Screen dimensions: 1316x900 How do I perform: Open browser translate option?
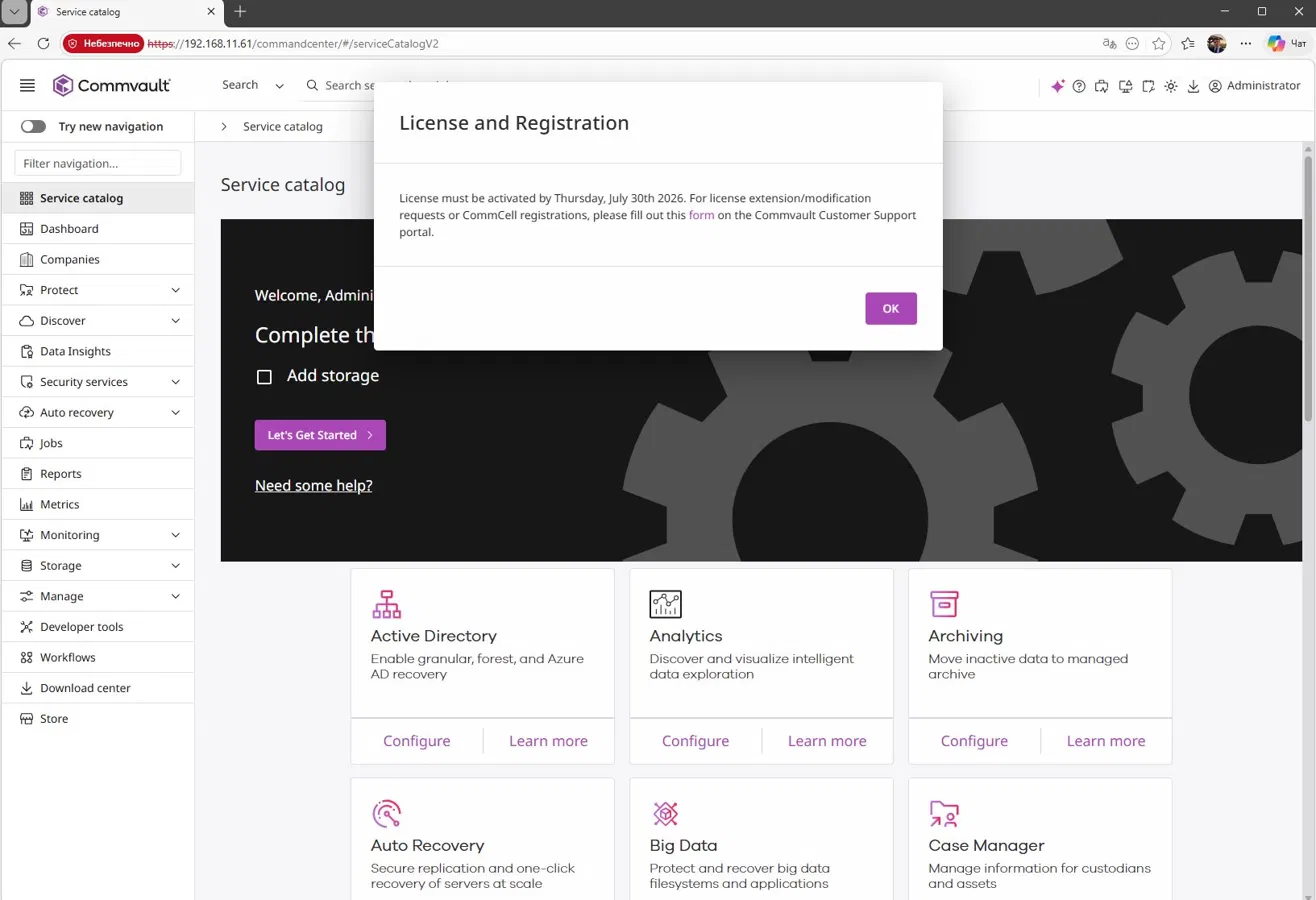tap(1109, 44)
